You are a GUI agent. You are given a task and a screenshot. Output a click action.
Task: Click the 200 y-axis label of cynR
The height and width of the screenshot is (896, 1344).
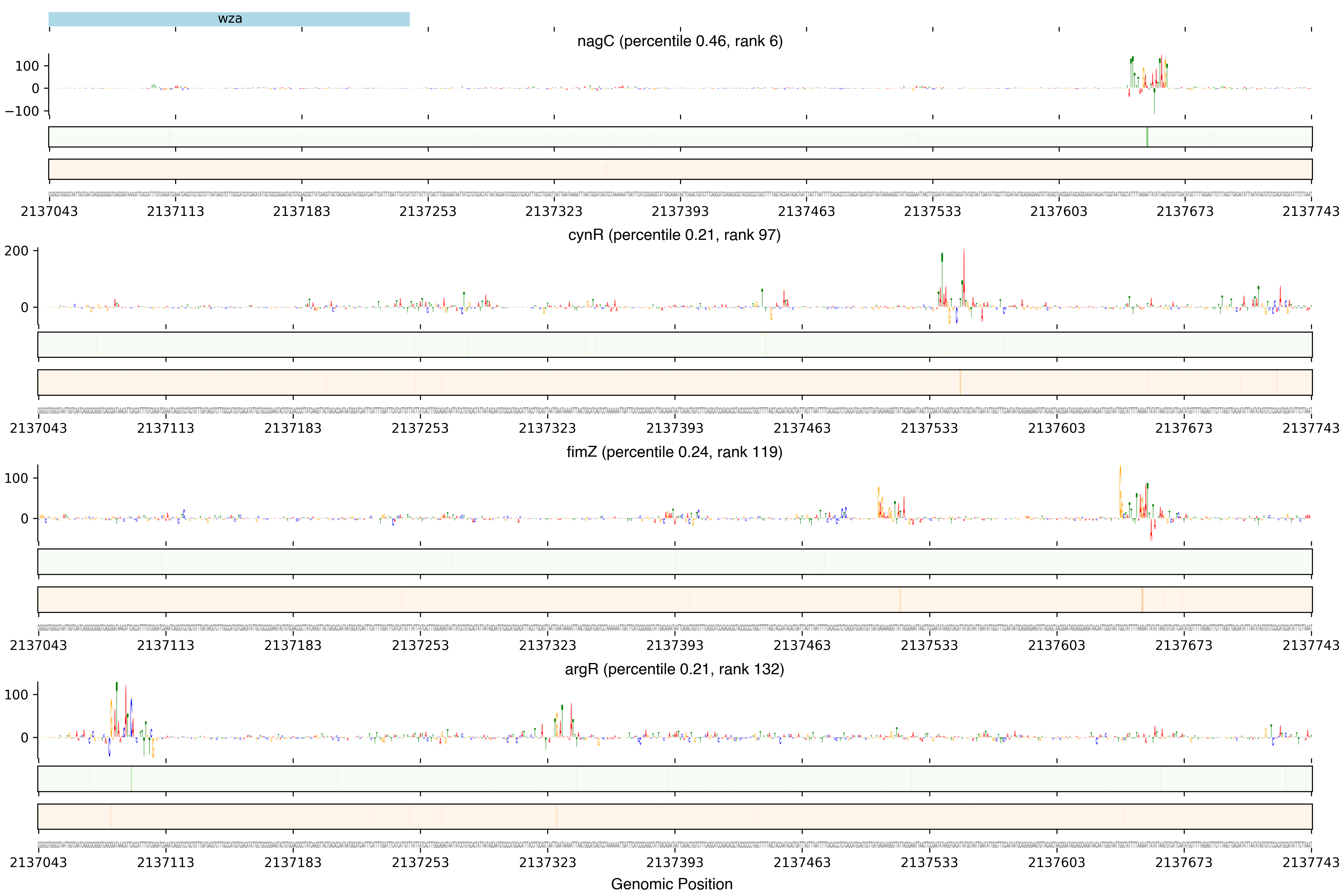[x=16, y=251]
